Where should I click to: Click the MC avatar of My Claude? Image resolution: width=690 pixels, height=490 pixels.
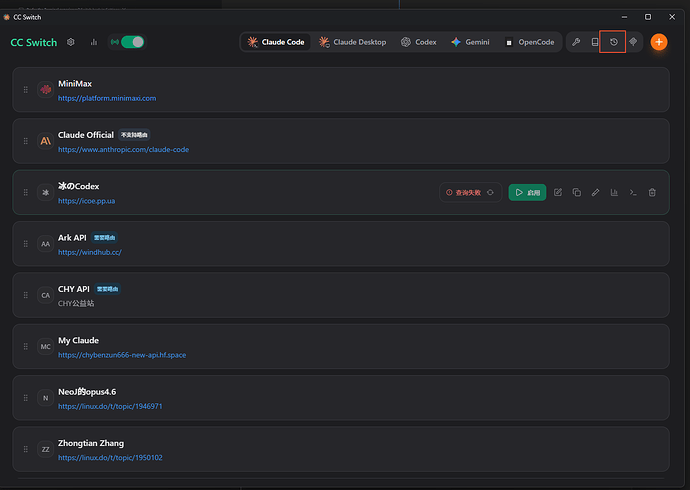(45, 347)
